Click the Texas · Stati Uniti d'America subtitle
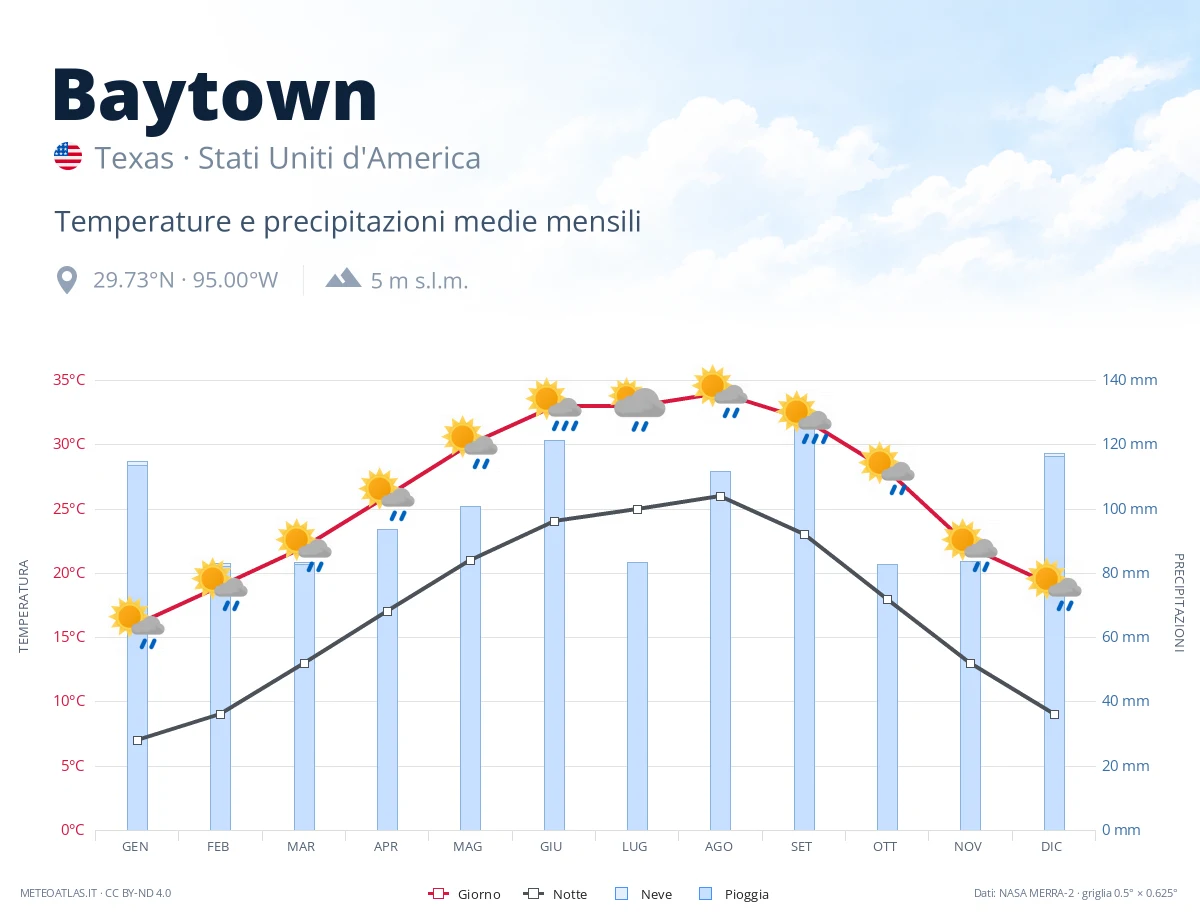The width and height of the screenshot is (1200, 920). 288,158
